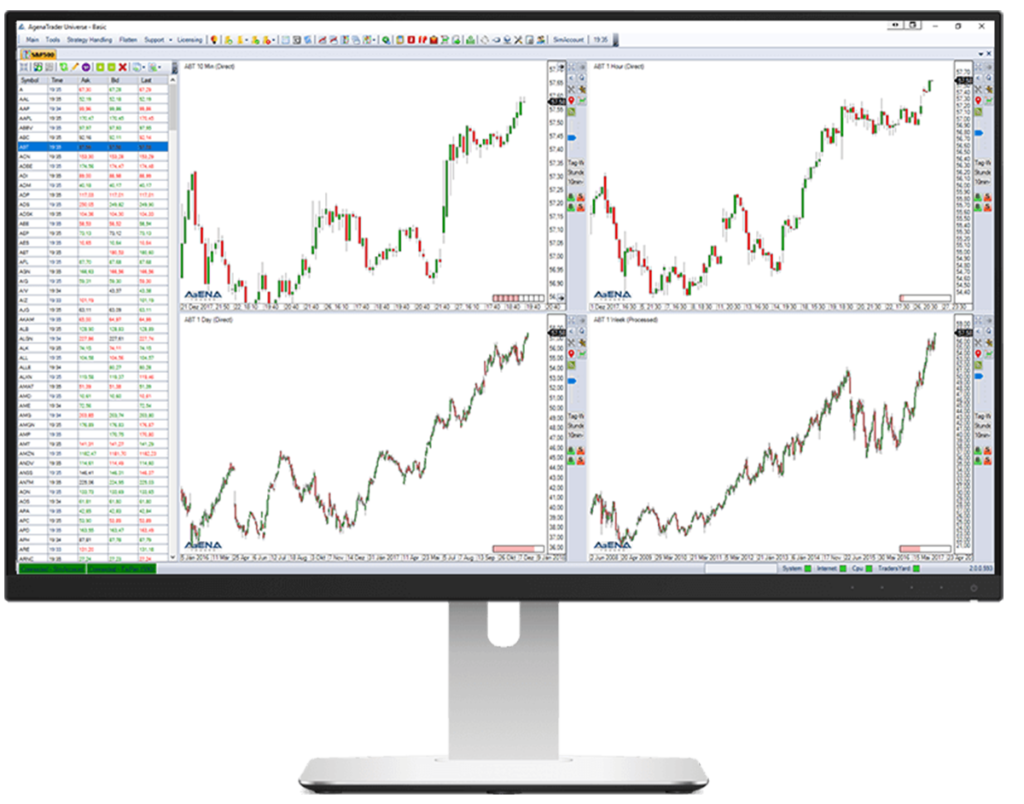Open the Flatten menu
Screen dimensions: 1024x804
pyautogui.click(x=128, y=40)
